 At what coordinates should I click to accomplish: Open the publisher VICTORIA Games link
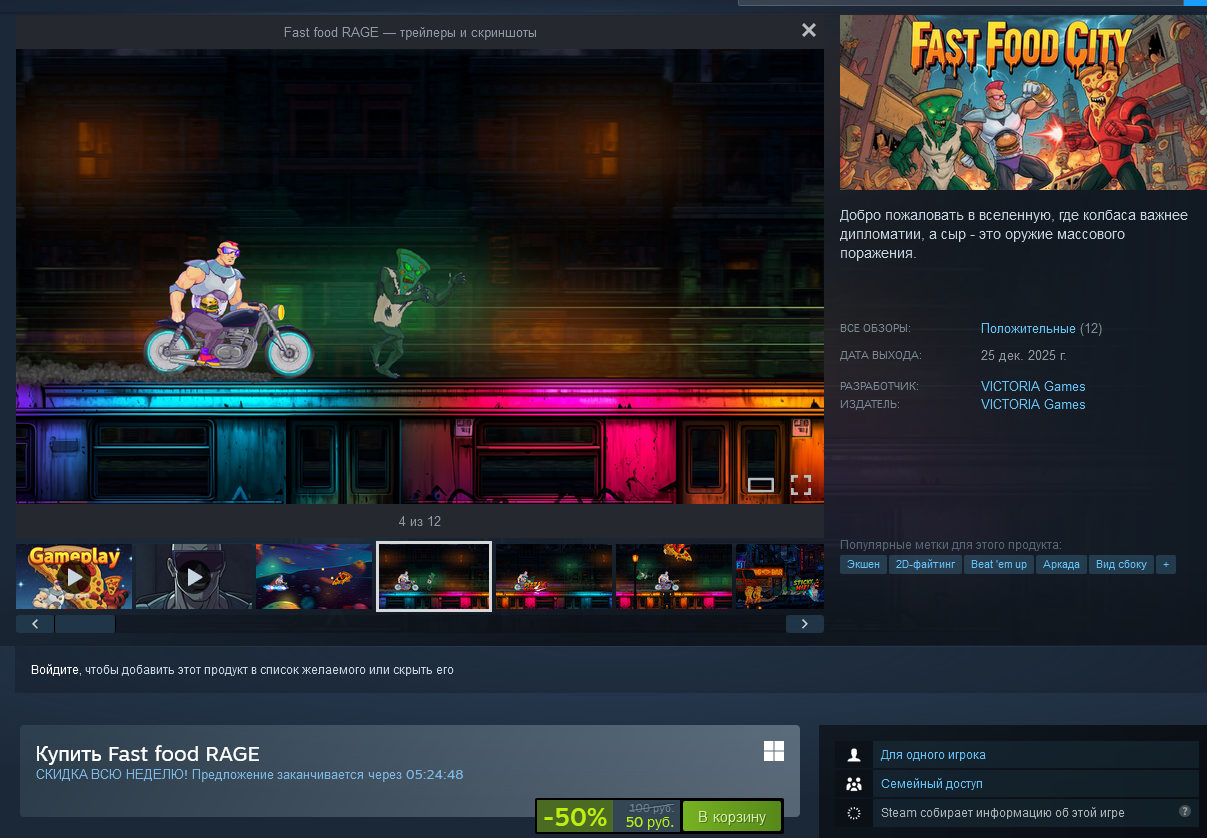coord(1033,405)
